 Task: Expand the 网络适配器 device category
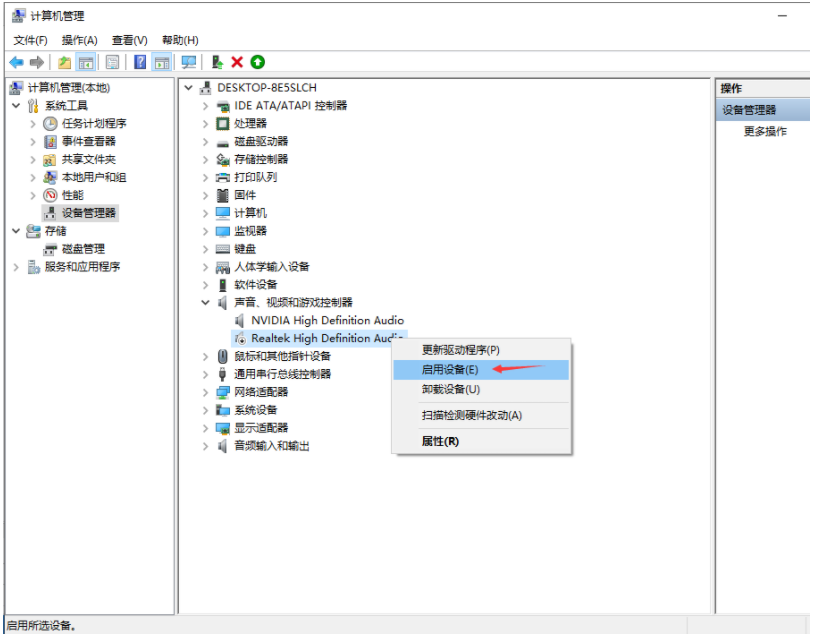pyautogui.click(x=206, y=392)
